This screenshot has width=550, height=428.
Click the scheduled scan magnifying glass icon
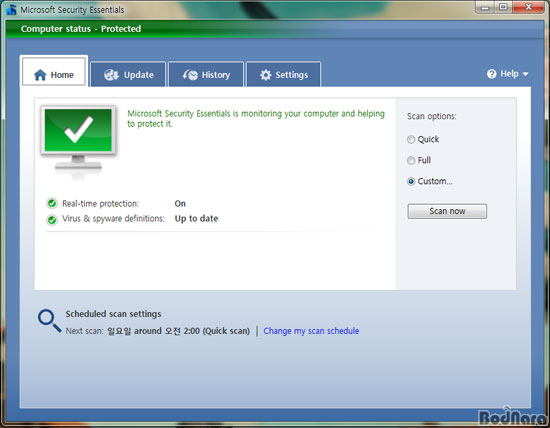(49, 321)
